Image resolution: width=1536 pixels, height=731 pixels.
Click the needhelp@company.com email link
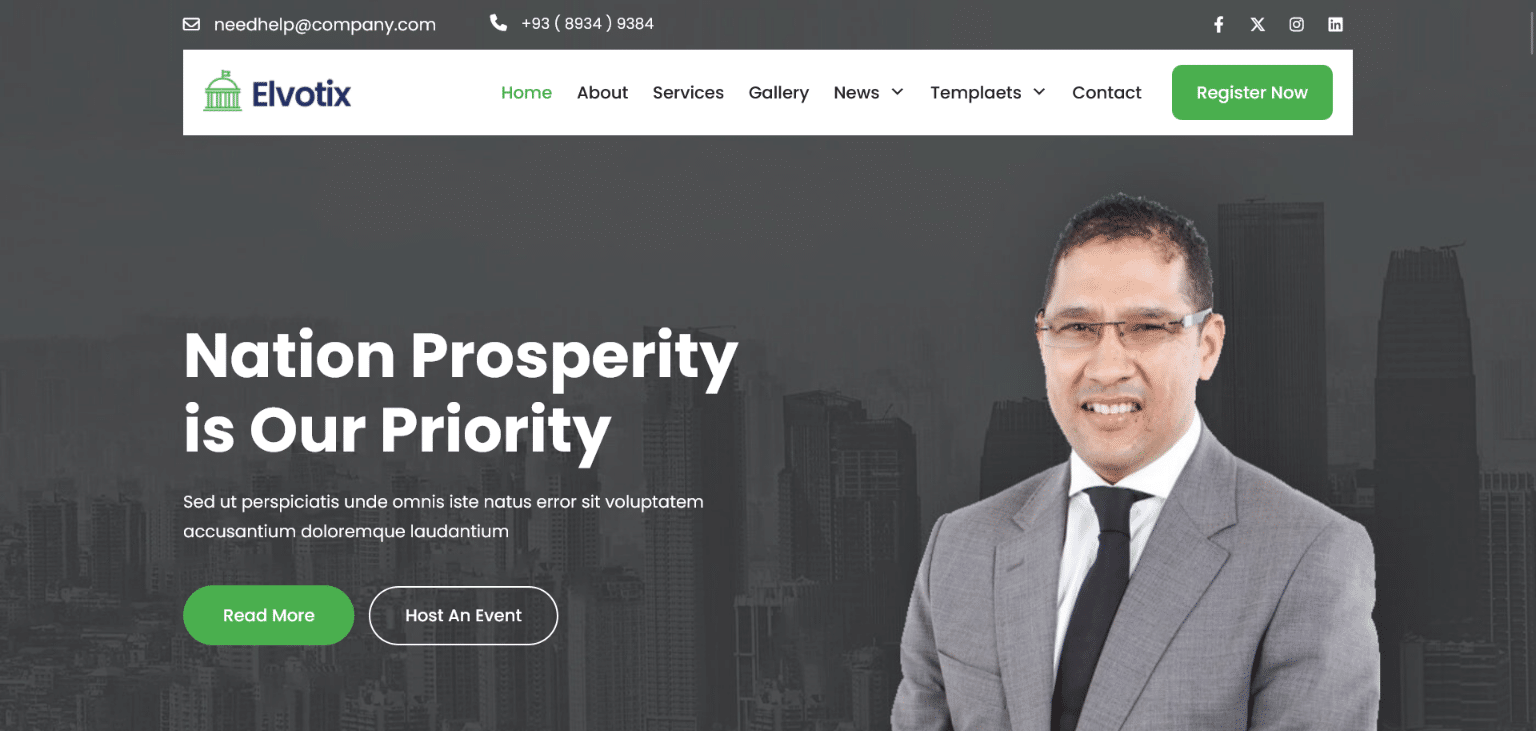pyautogui.click(x=325, y=25)
